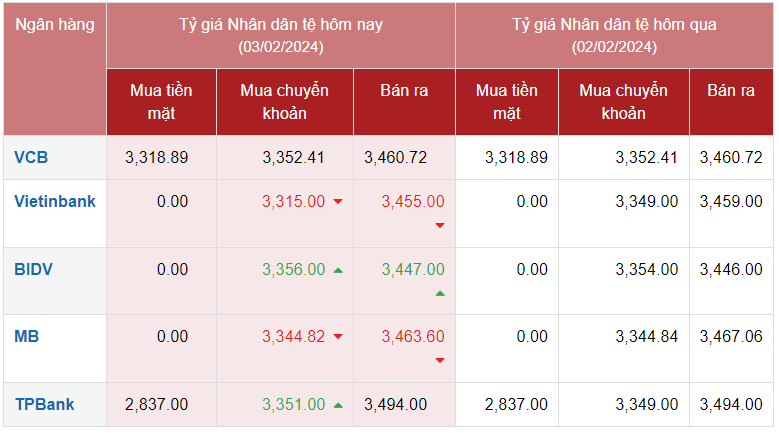This screenshot has width=779, height=433.
Task: Click red down arrow beside MB 3,344.82
Action: pyautogui.click(x=338, y=337)
